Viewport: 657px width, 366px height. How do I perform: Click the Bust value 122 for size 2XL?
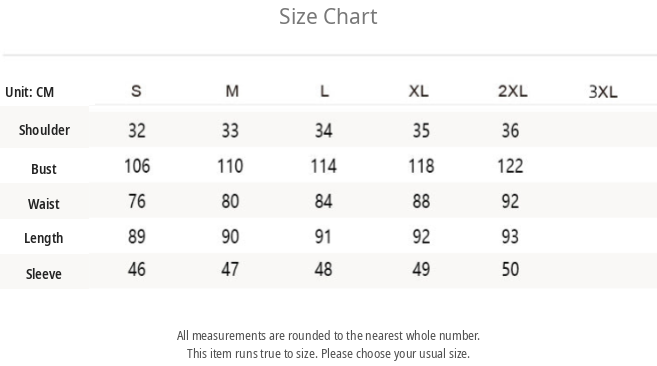point(510,166)
